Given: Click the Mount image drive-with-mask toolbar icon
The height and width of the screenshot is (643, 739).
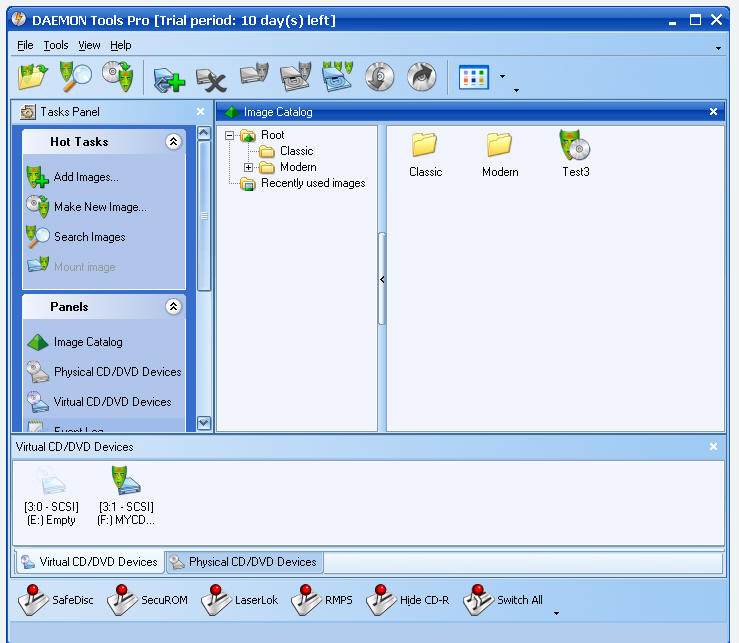Looking at the screenshot, I should (x=254, y=74).
